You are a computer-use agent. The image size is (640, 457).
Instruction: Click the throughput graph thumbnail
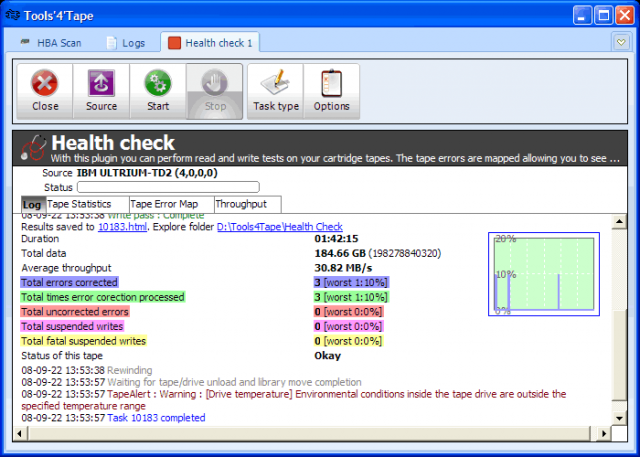[x=544, y=276]
